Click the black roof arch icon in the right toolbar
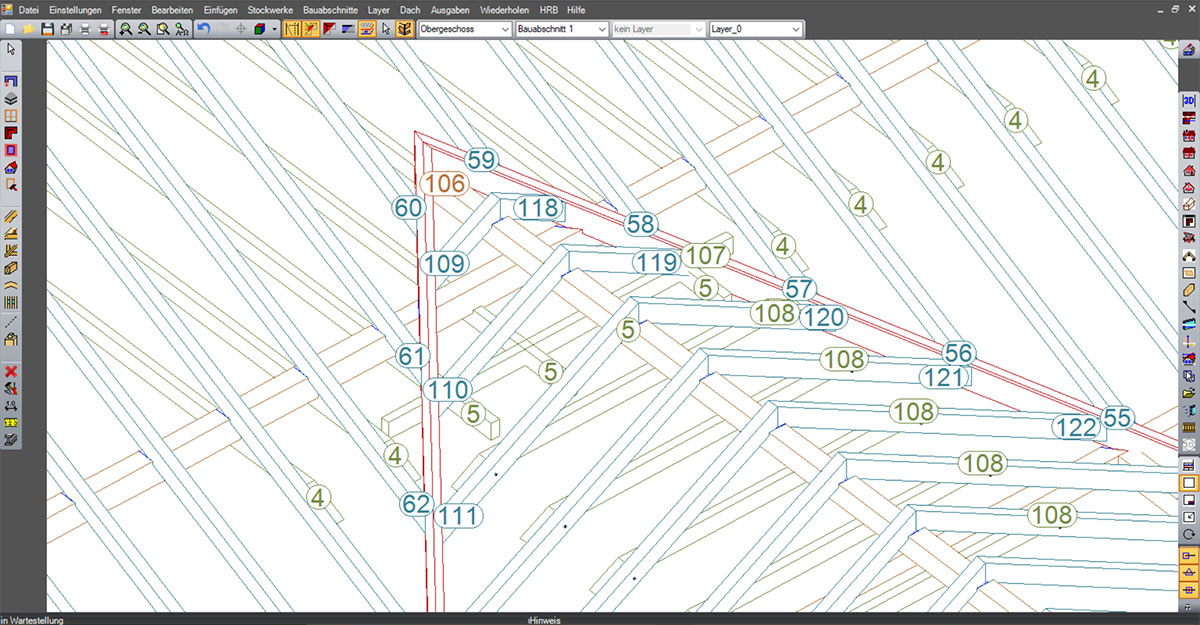This screenshot has width=1200, height=625. (1189, 256)
